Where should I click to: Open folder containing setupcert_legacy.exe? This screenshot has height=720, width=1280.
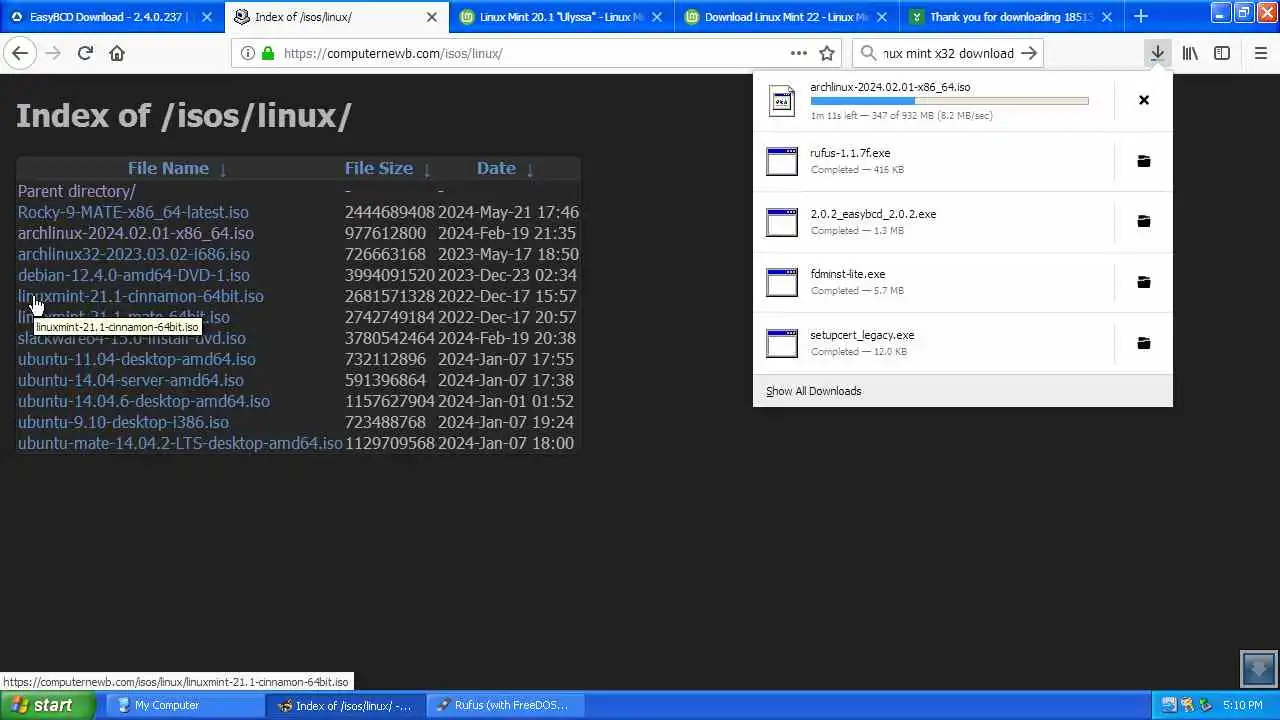click(1144, 343)
